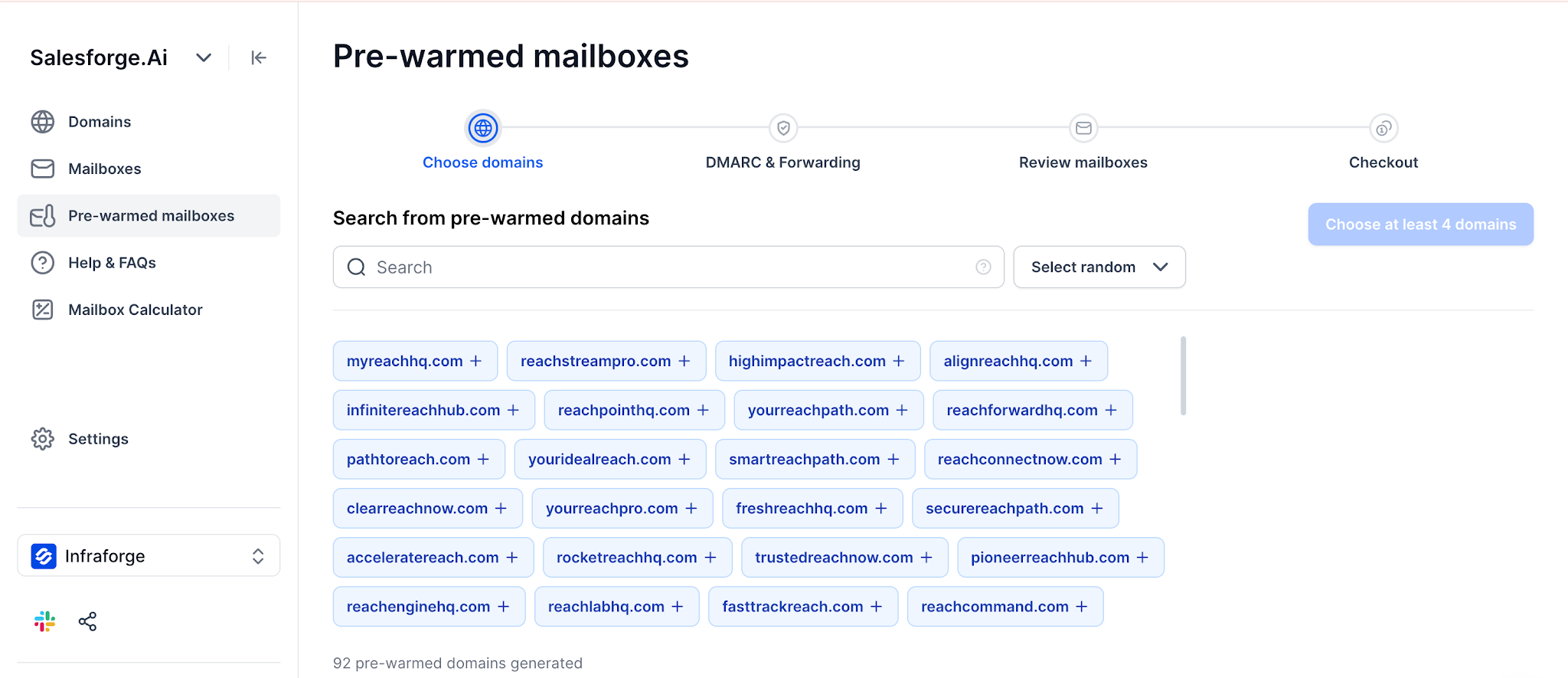Add reachpointhq.com to the selection
The image size is (1568, 678).
634,410
